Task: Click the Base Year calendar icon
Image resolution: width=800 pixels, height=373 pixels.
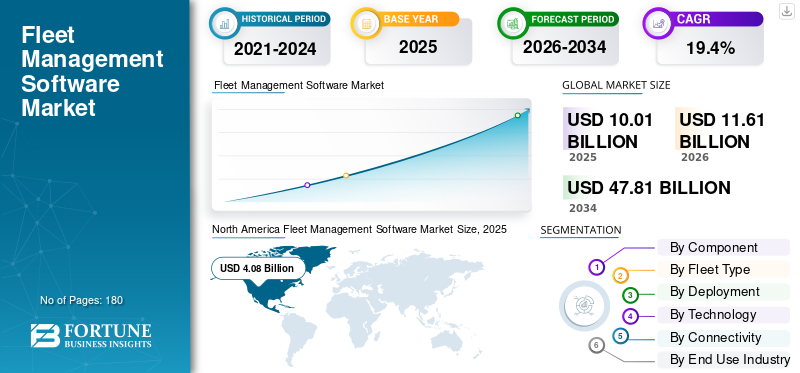Action: pos(366,23)
